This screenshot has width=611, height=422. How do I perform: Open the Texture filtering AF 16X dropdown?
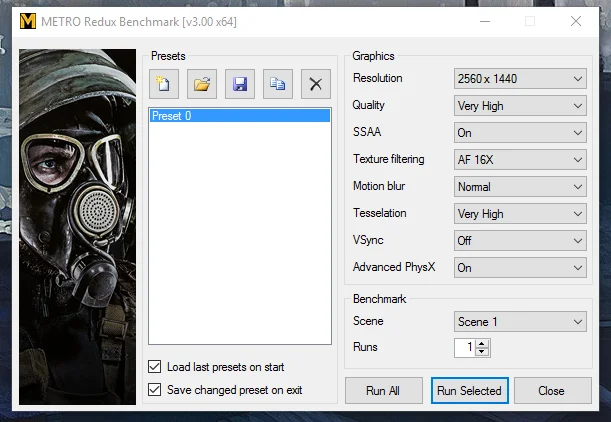520,160
